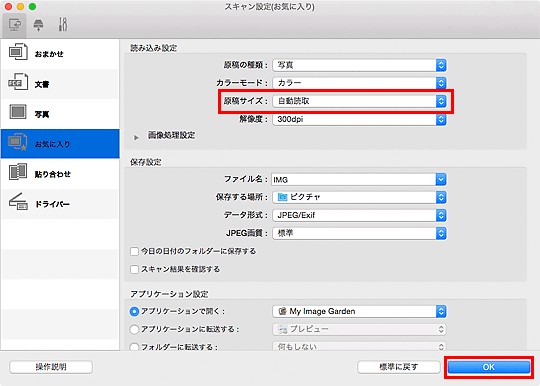Screen dimensions: 540x386
Task: Click the ファイル名 field containing IMG
Action: [354, 180]
